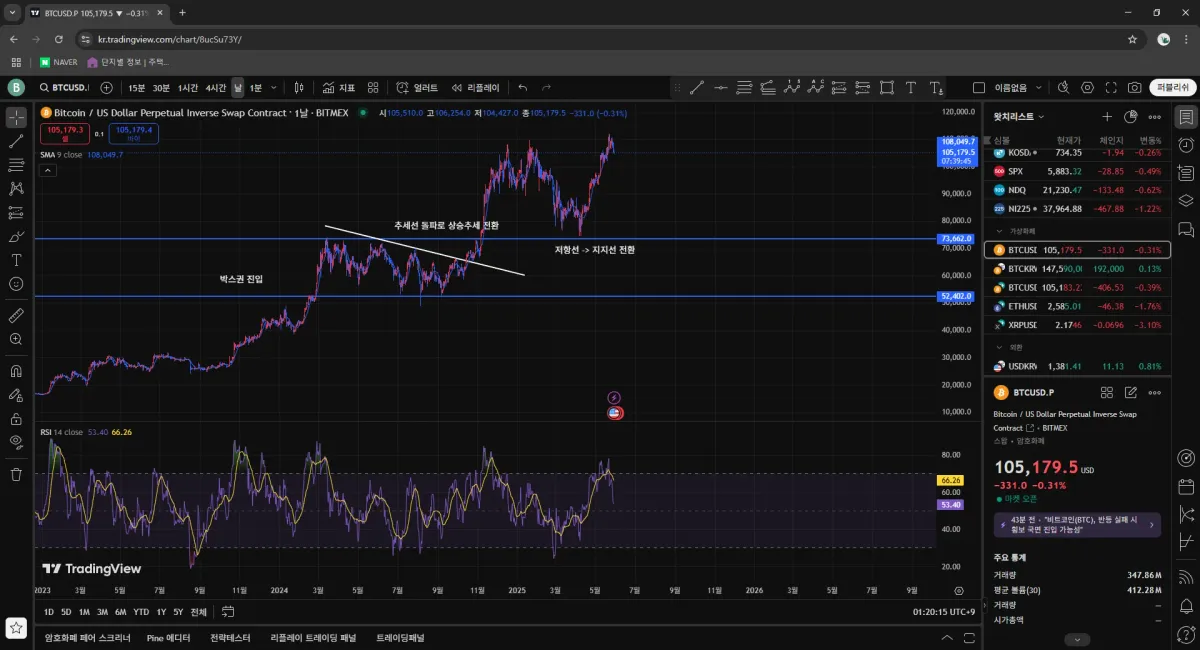This screenshot has height=650, width=1200.
Task: Switch to the 1시간 interval
Action: (188, 87)
